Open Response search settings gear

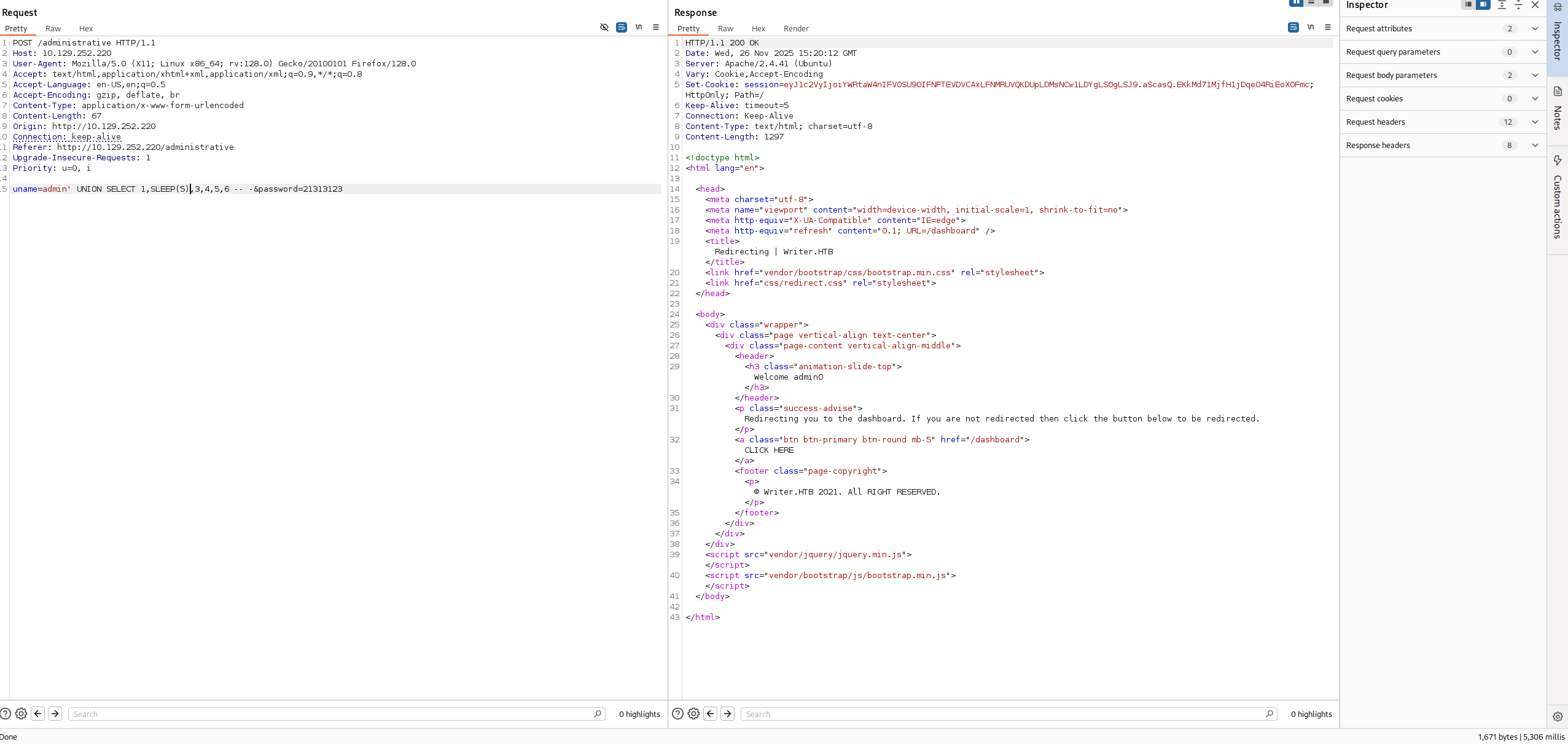(x=693, y=713)
